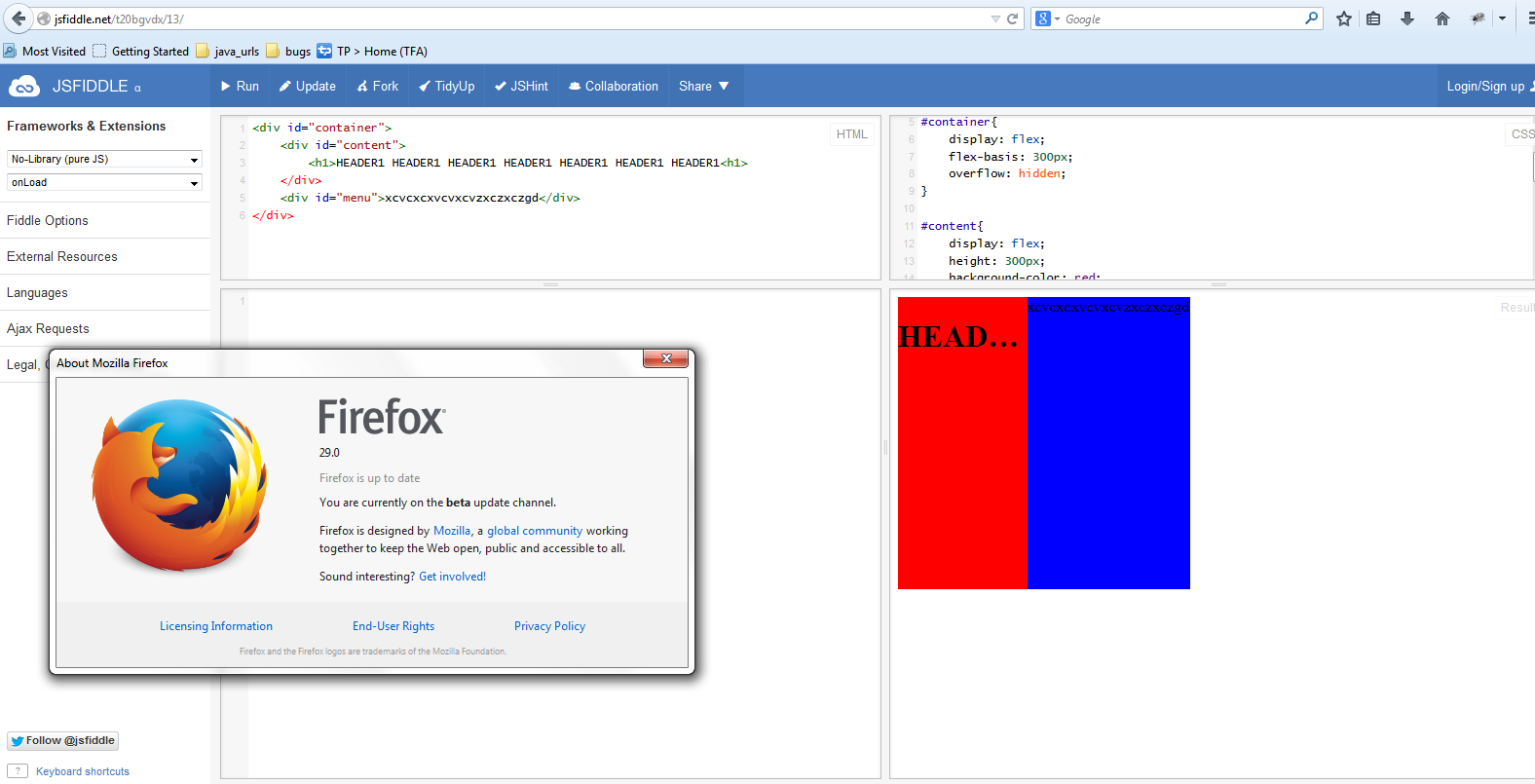Close the About Mozilla Firefox dialog
This screenshot has height=784, width=1535.
coord(666,358)
